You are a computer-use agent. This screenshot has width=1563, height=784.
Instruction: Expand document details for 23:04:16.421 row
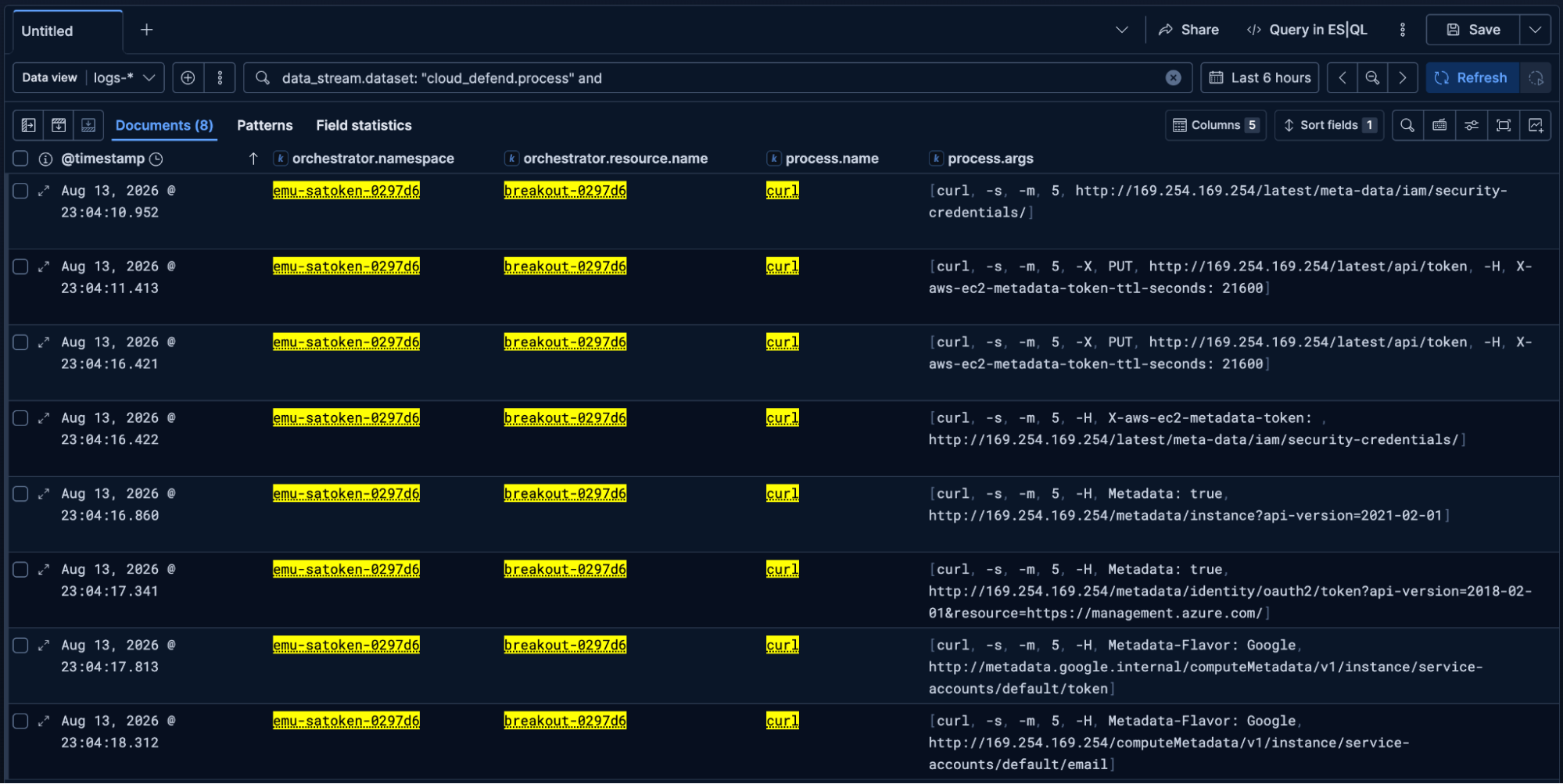click(x=44, y=342)
